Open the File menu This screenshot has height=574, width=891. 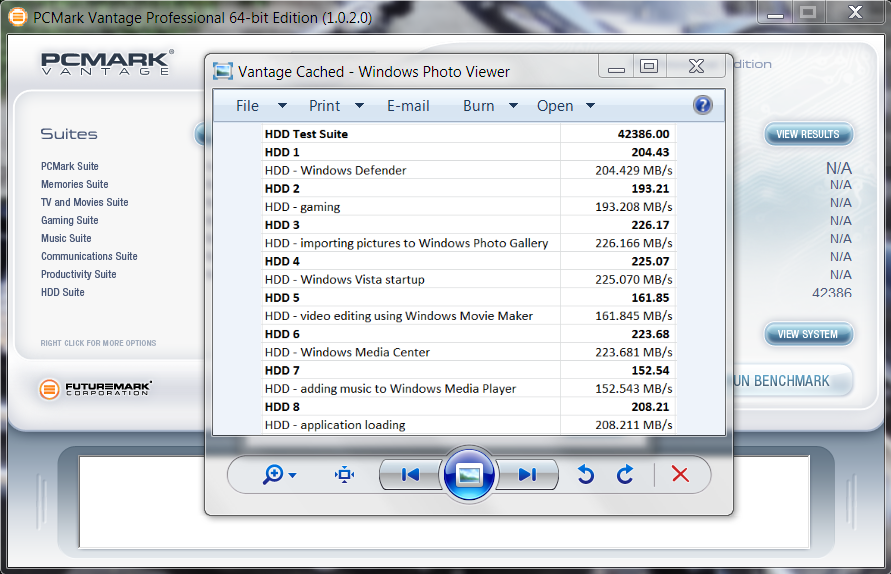pyautogui.click(x=247, y=106)
